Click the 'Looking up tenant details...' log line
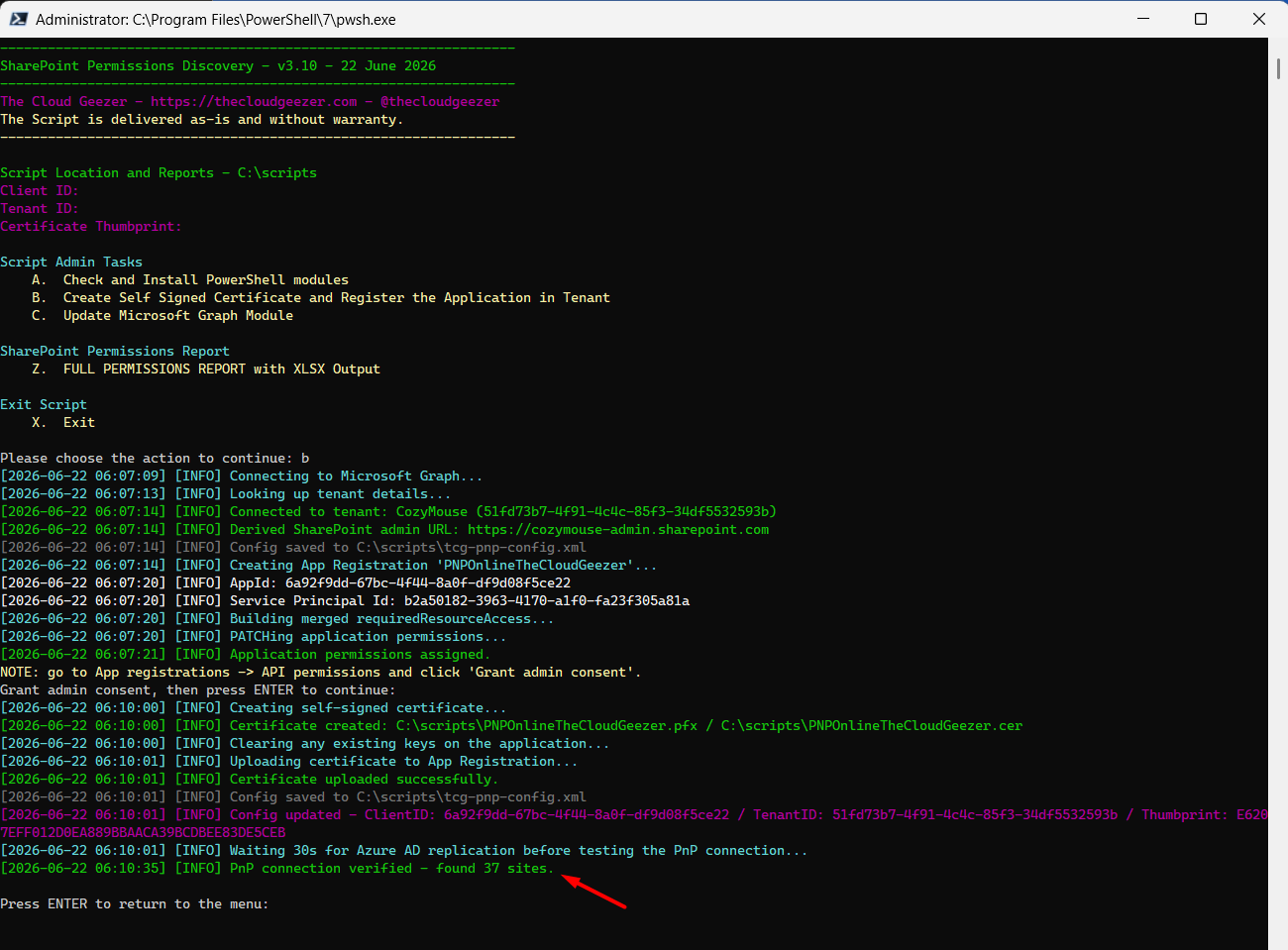Viewport: 1288px width, 950px height. click(226, 493)
